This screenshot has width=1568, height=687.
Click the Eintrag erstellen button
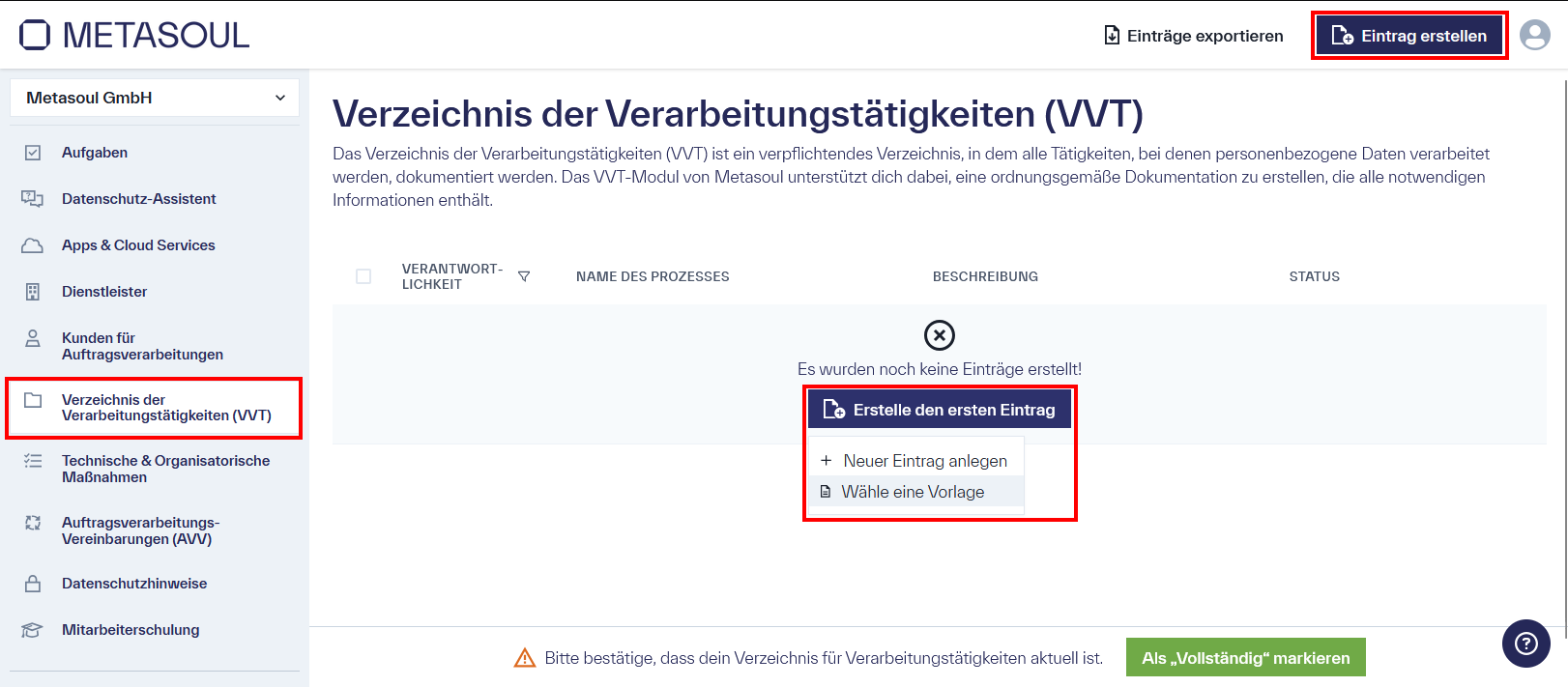tap(1409, 36)
